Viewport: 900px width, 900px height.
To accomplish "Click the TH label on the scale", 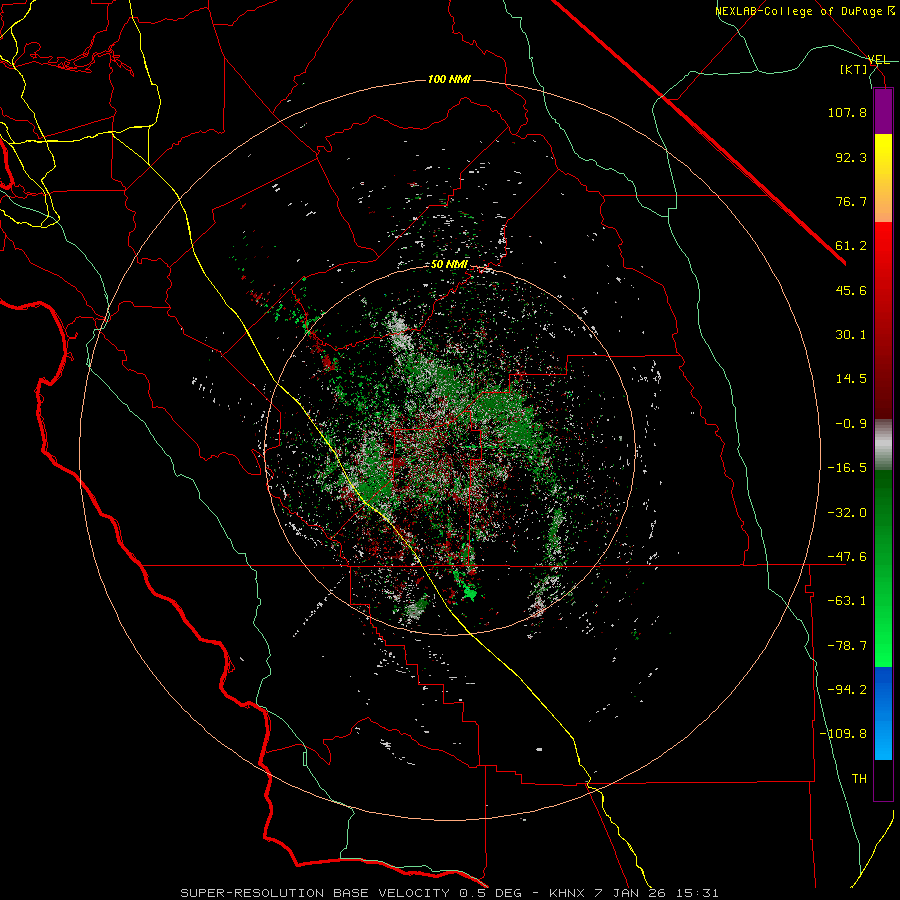I will click(859, 779).
